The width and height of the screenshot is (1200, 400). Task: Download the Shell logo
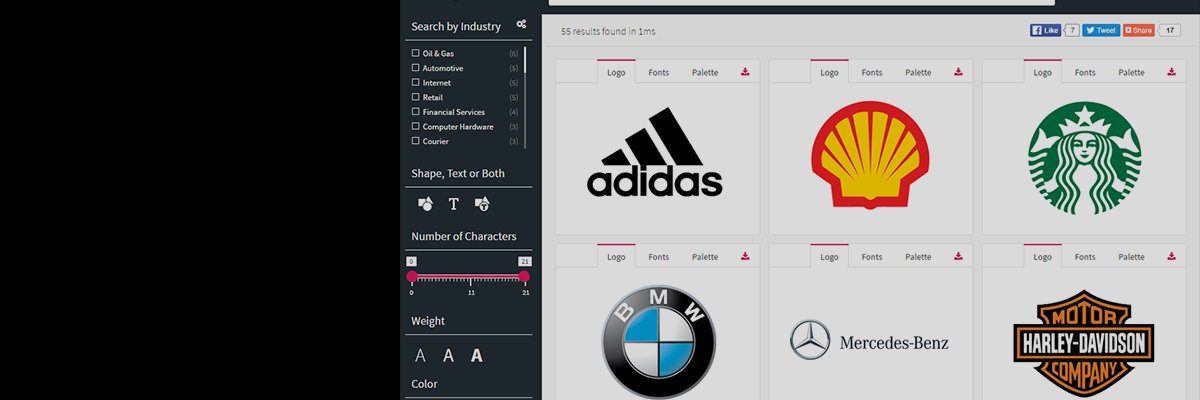point(958,72)
